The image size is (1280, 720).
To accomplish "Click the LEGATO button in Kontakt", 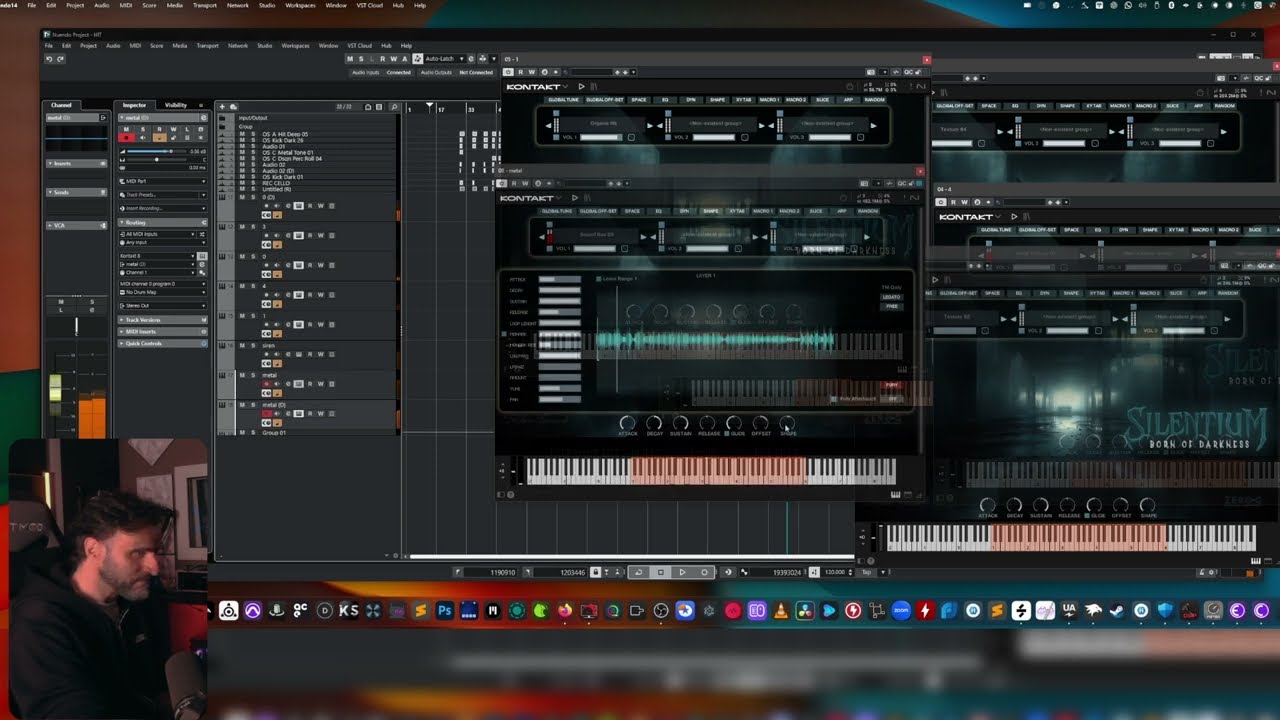I will 891,297.
